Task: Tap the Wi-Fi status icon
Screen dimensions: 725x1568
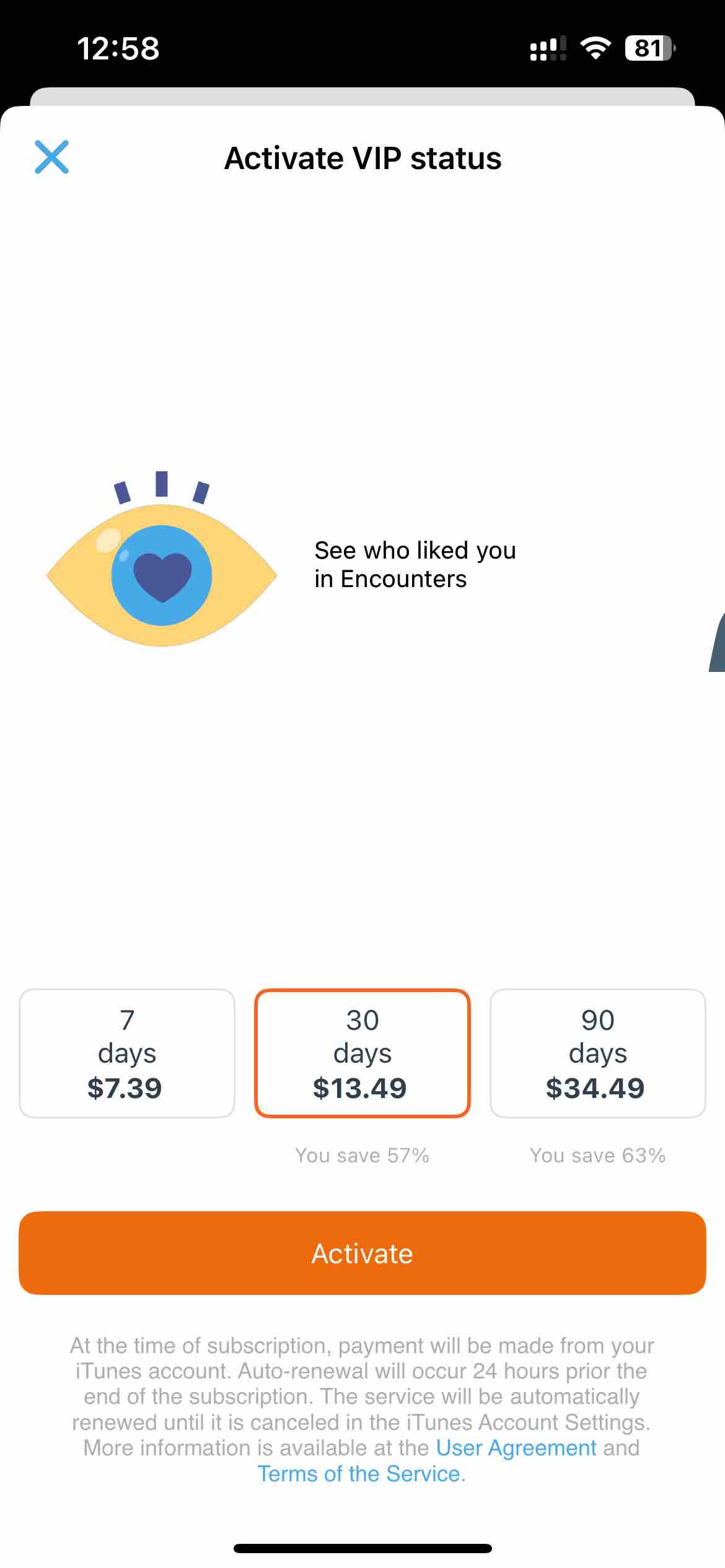Action: pyautogui.click(x=595, y=48)
